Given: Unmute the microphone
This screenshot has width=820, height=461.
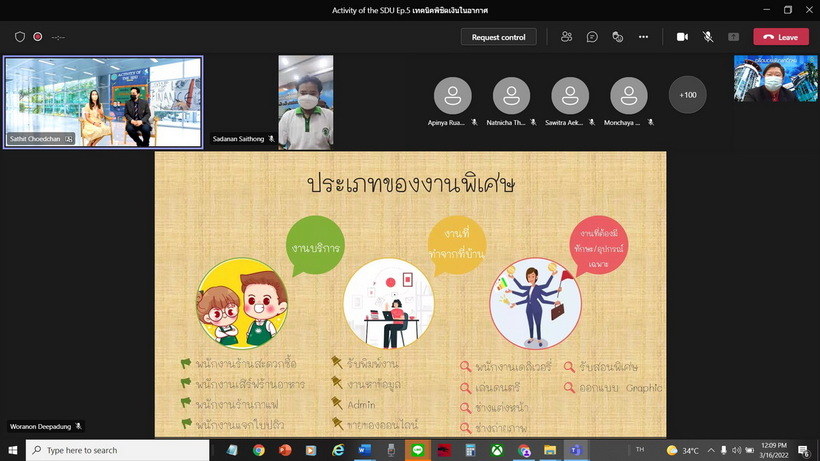Looking at the screenshot, I should [708, 37].
